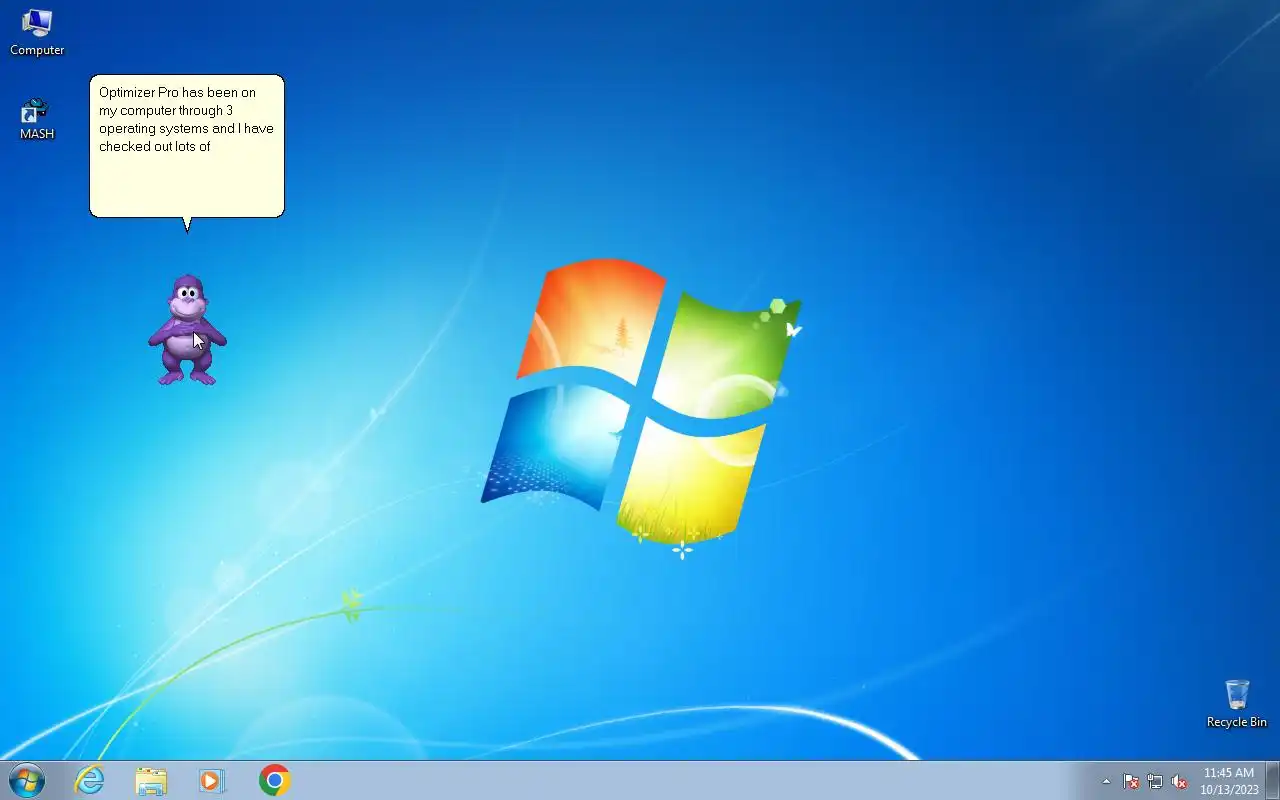1280x800 pixels.
Task: Select the Recycle Bin icon
Action: 1237,704
